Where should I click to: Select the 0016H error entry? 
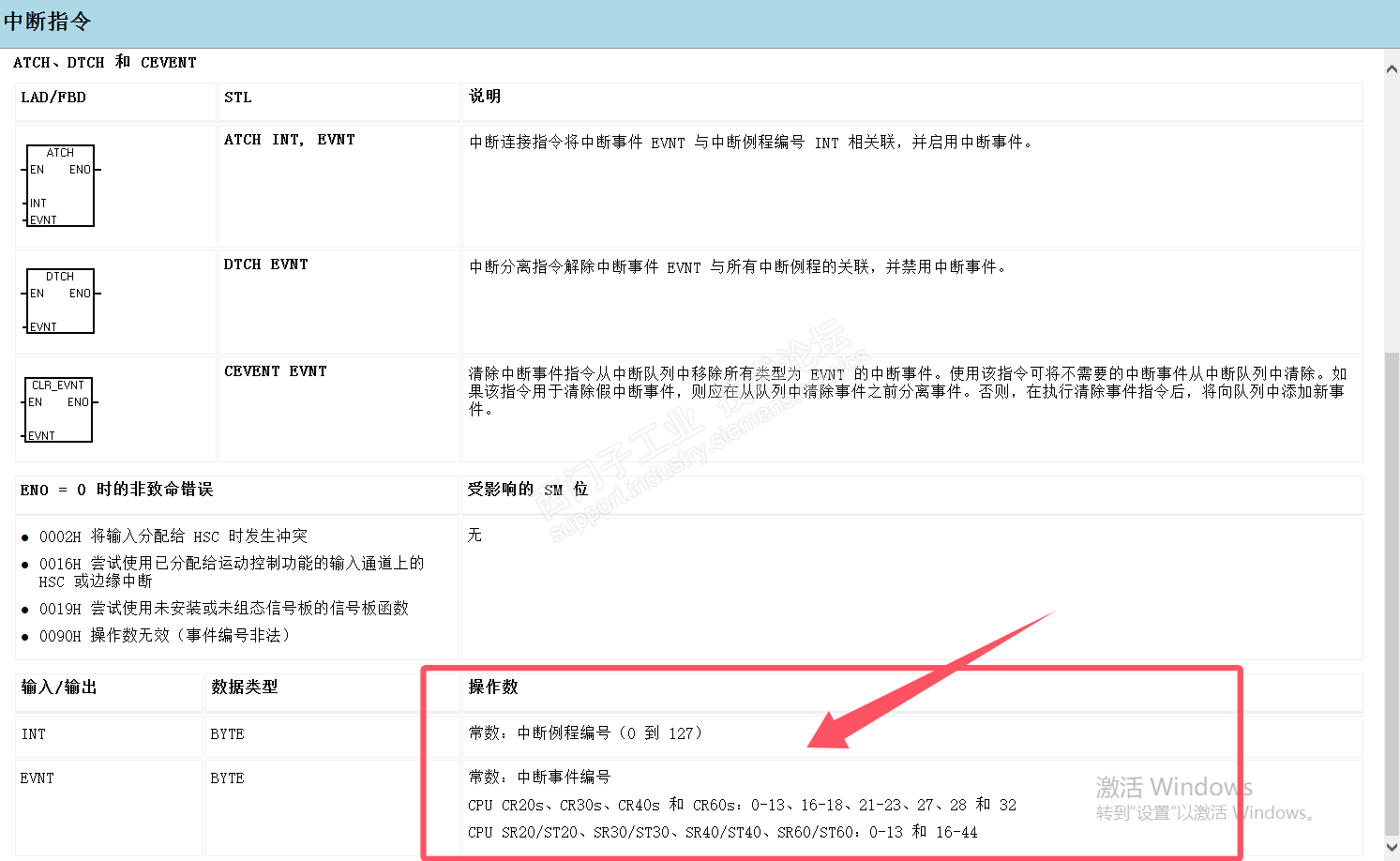pyautogui.click(x=232, y=572)
